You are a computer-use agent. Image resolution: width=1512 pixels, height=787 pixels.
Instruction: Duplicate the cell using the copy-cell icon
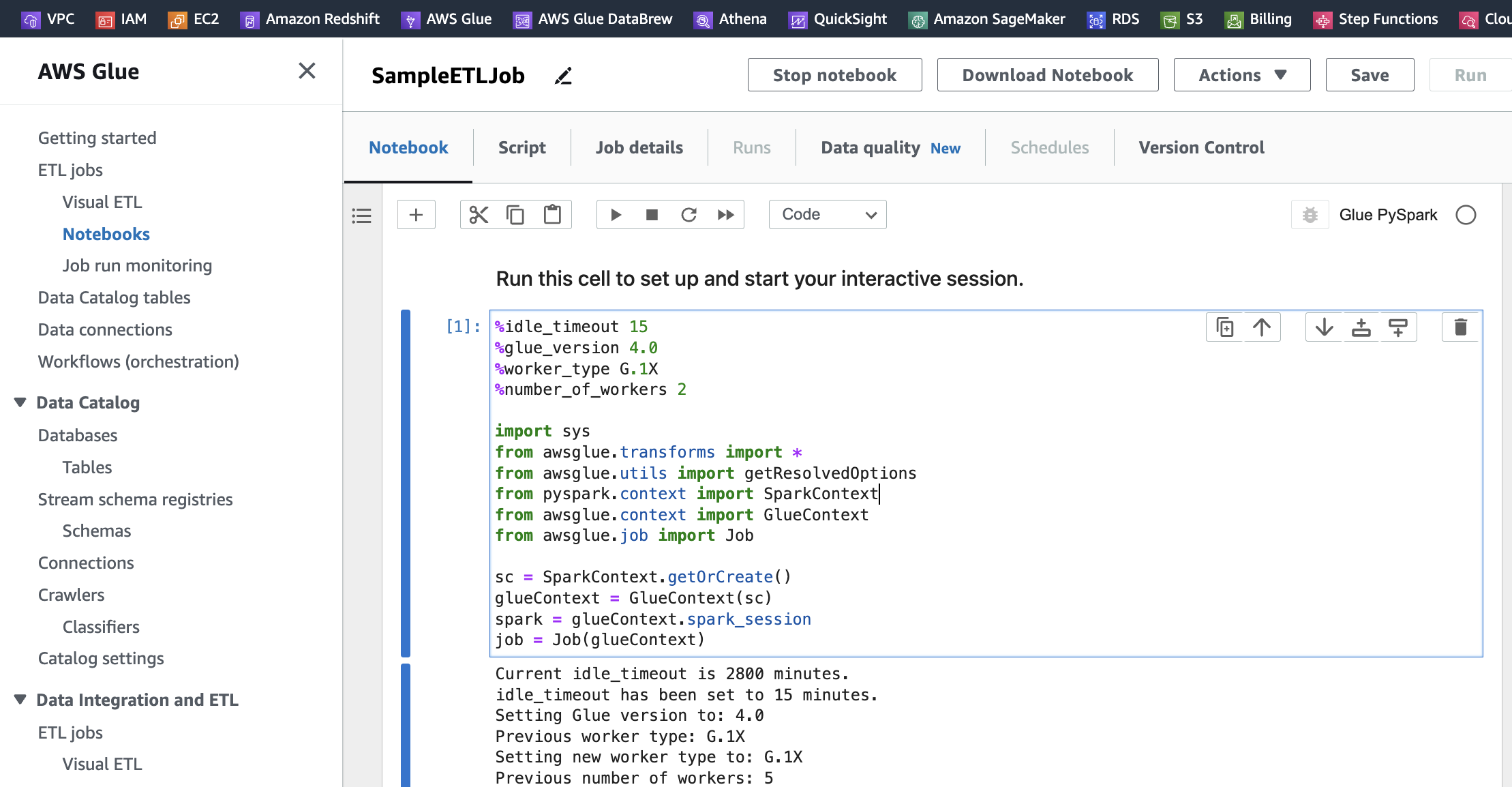point(1225,327)
